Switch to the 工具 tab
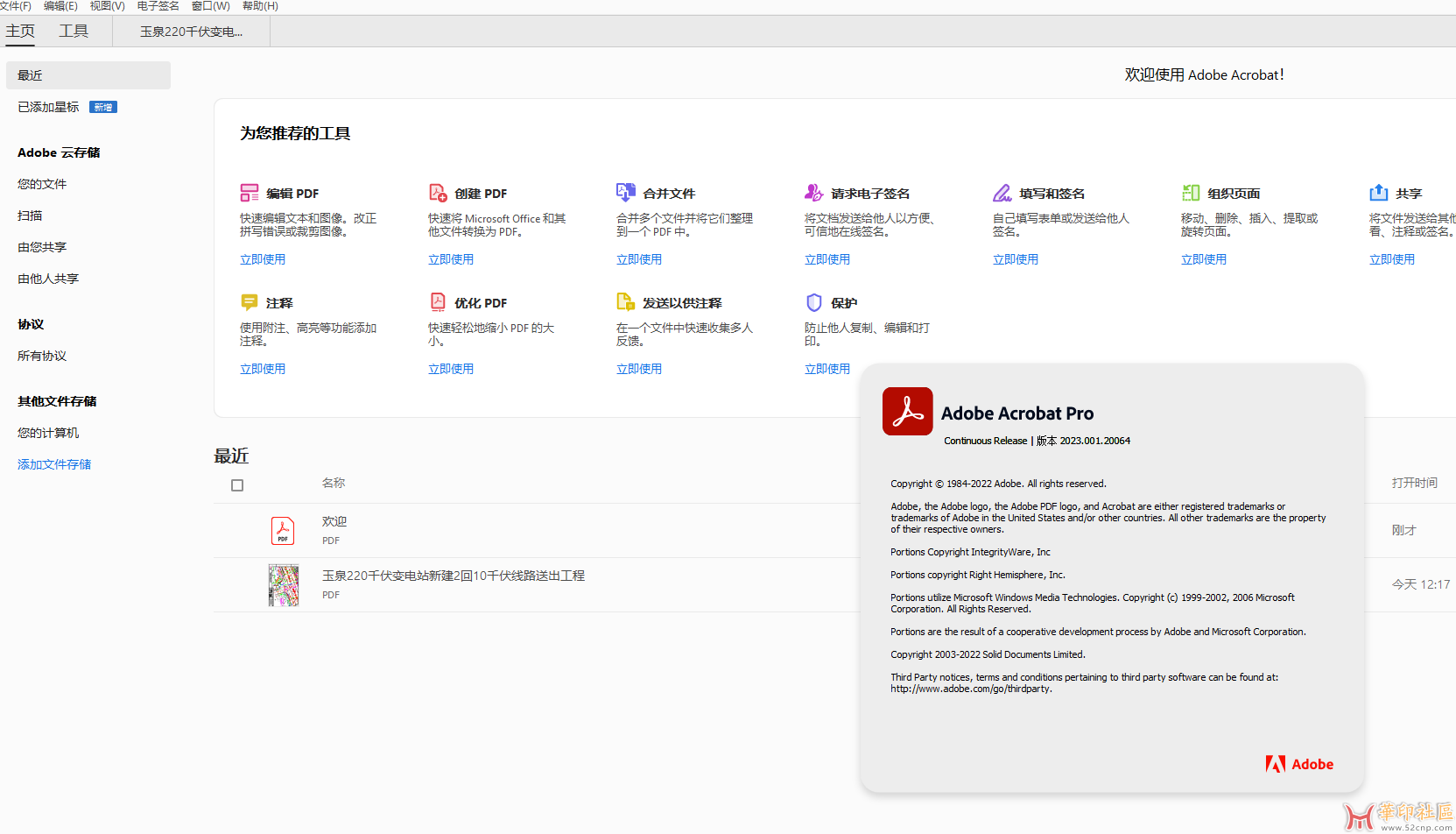This screenshot has width=1456, height=834. pos(74,32)
